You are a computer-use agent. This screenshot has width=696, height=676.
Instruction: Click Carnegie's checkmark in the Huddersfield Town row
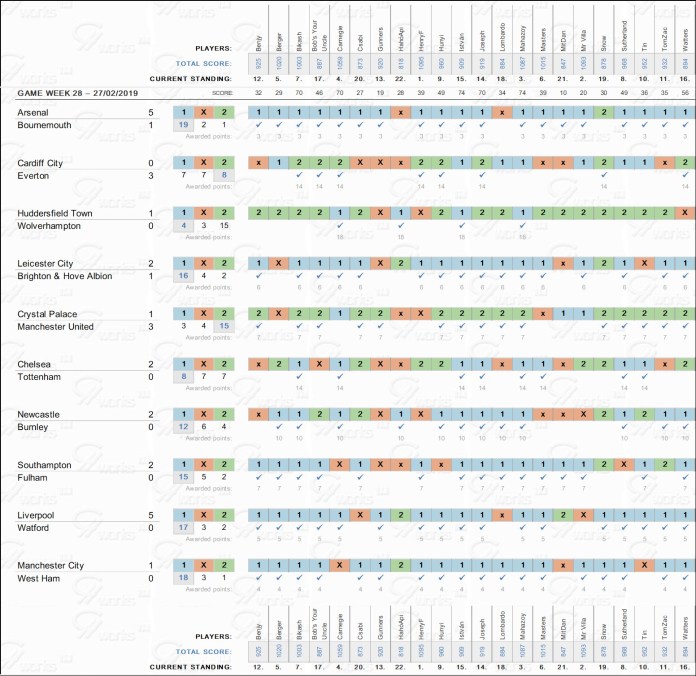(x=340, y=226)
